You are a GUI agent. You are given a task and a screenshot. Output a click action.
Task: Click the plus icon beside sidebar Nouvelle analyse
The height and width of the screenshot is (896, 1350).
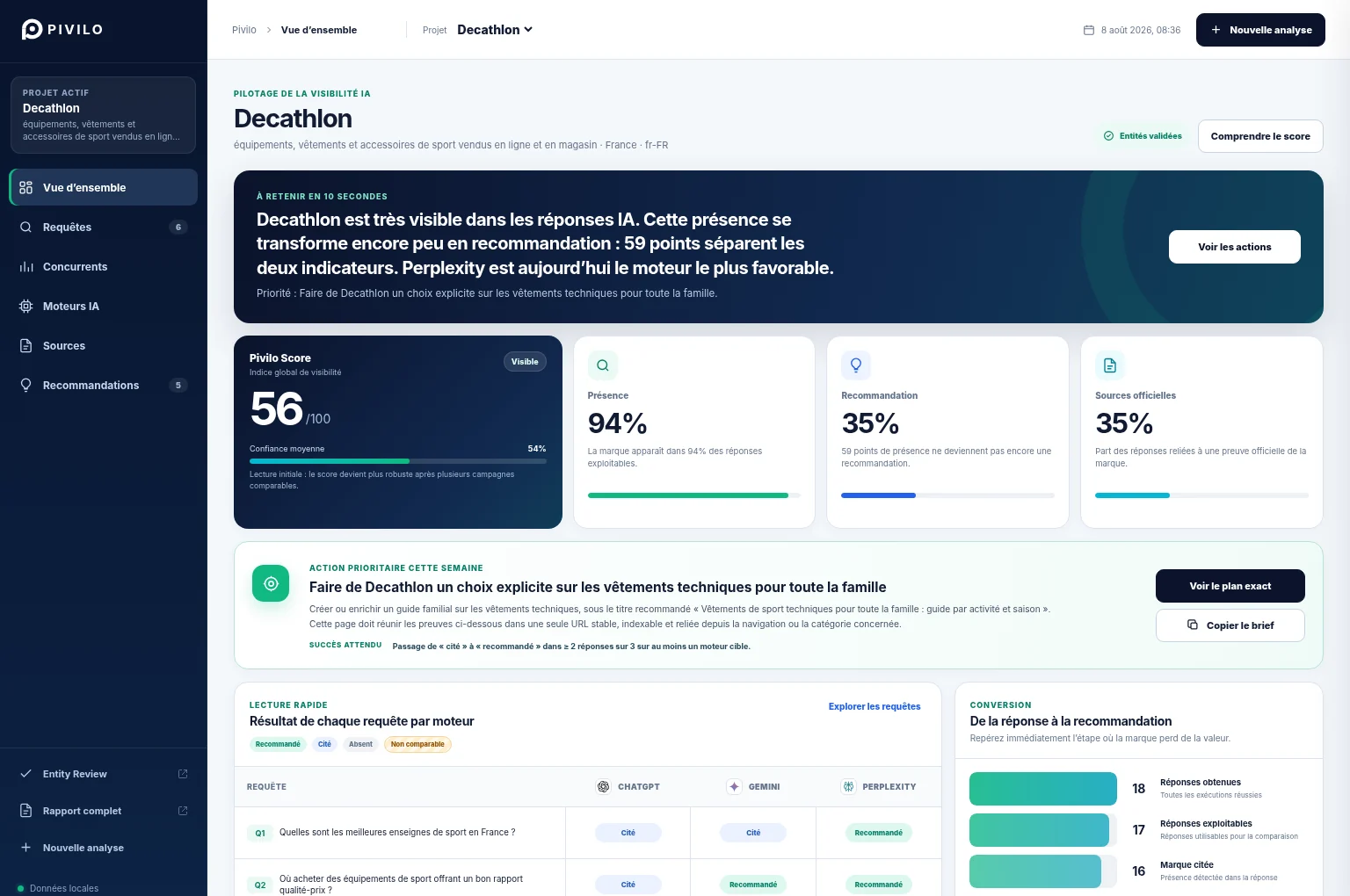click(x=26, y=848)
